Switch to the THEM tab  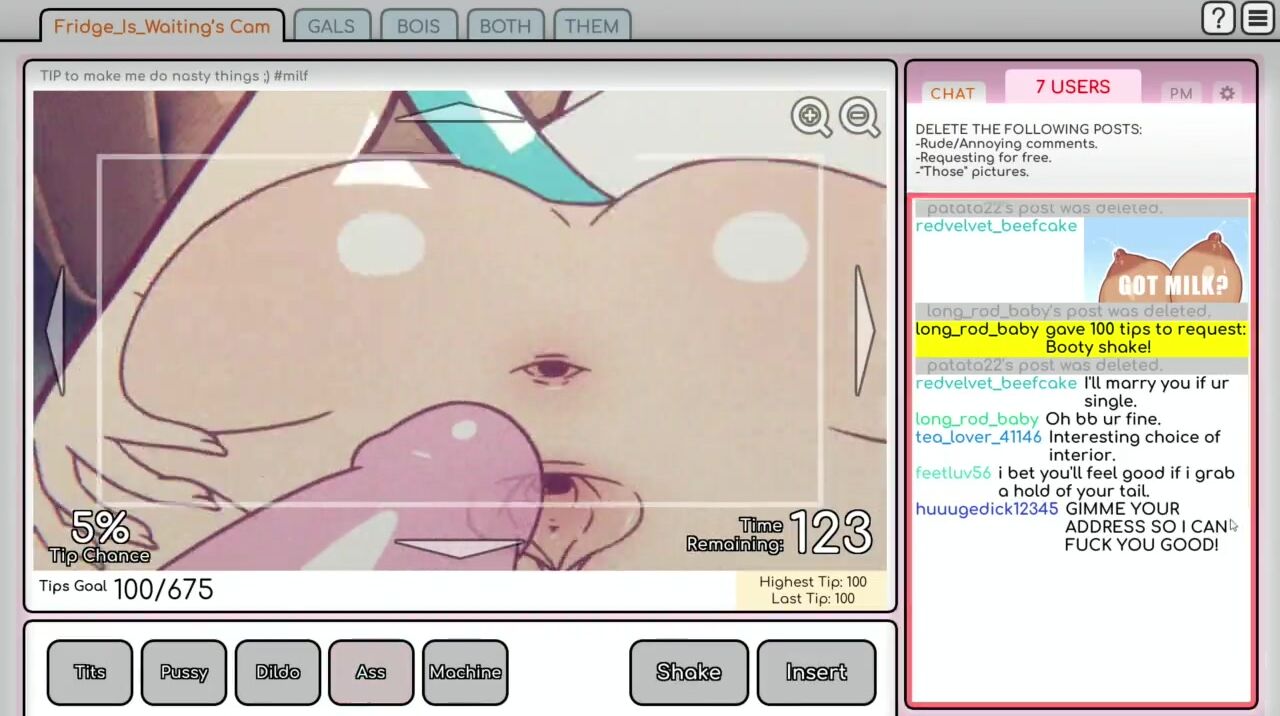click(591, 26)
